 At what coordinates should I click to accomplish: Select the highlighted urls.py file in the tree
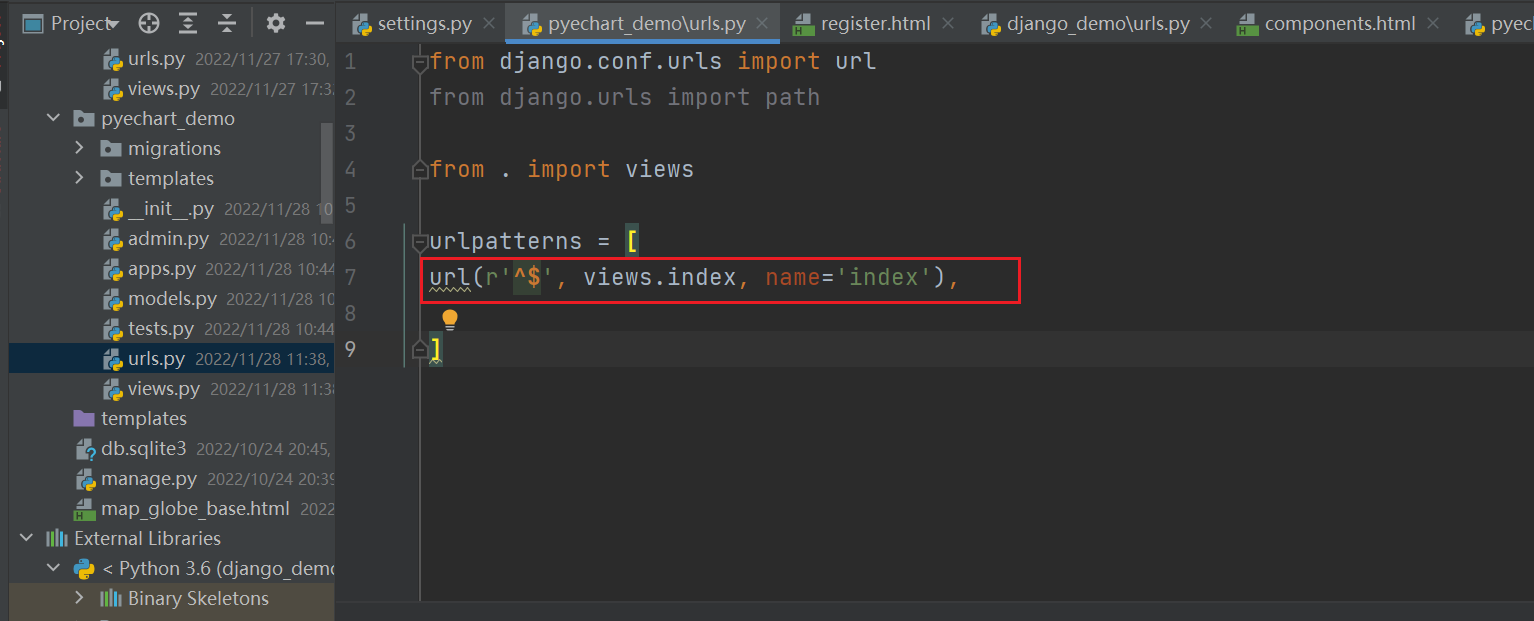click(x=170, y=358)
